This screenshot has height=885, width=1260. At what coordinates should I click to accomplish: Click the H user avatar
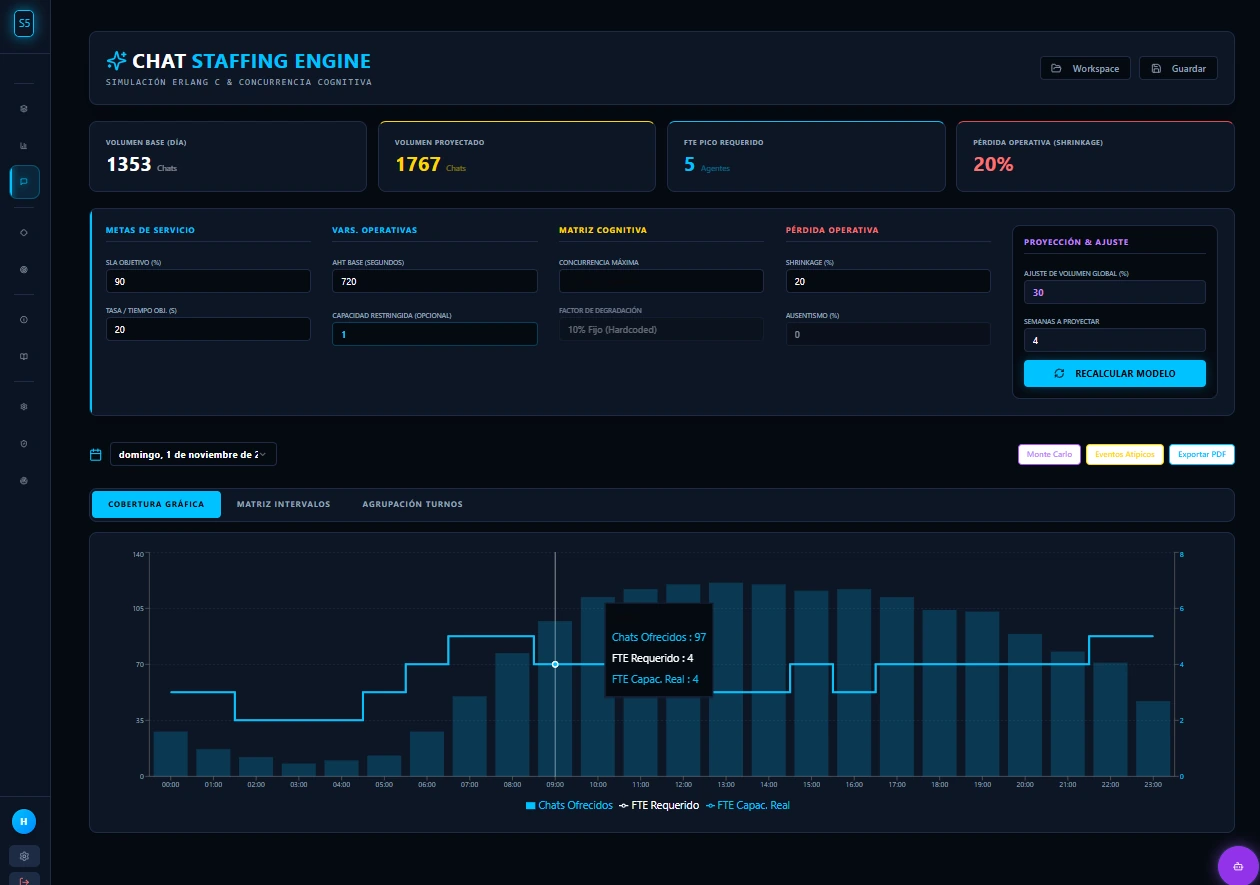(24, 821)
